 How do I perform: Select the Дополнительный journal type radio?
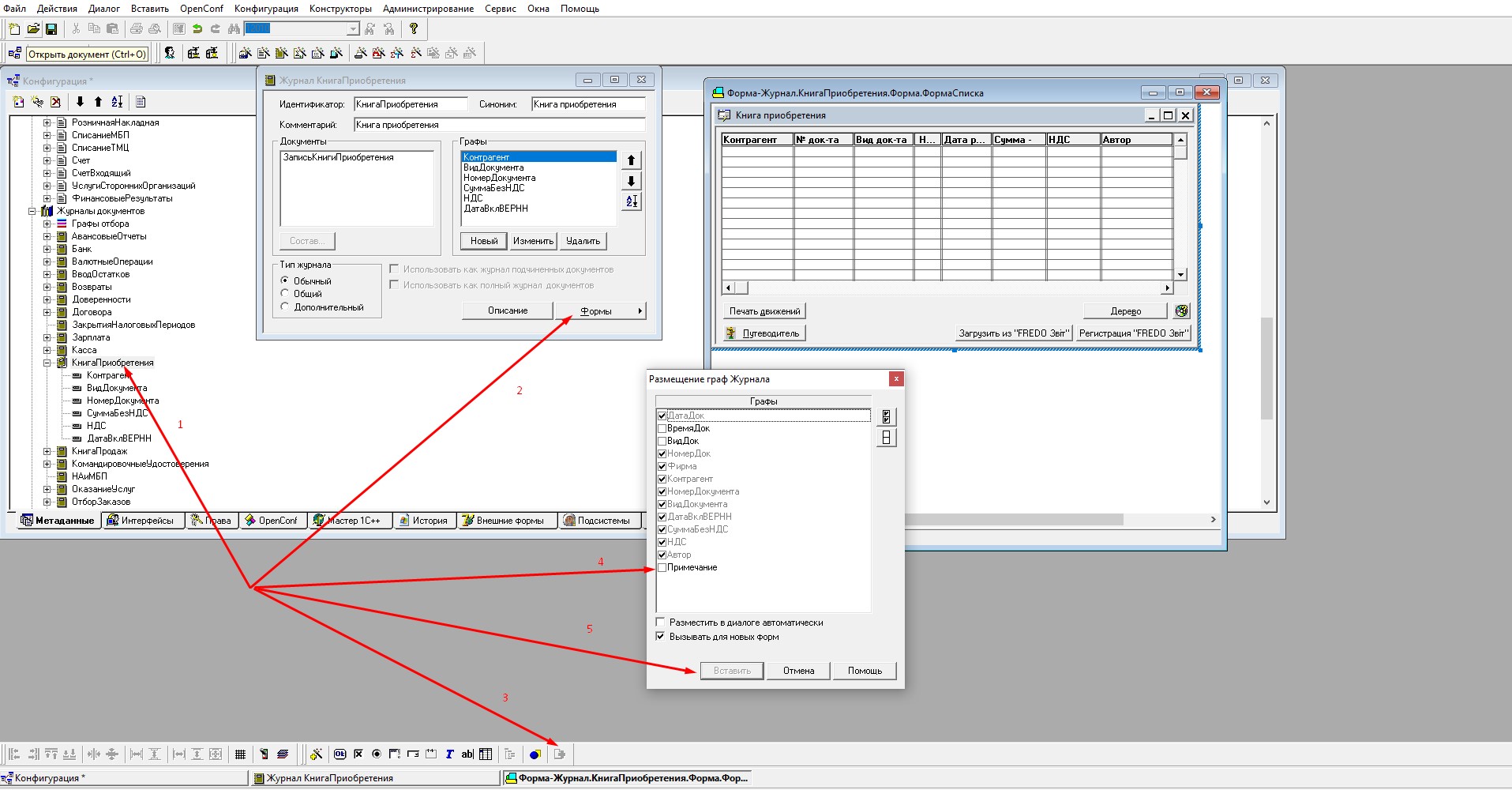click(x=285, y=307)
